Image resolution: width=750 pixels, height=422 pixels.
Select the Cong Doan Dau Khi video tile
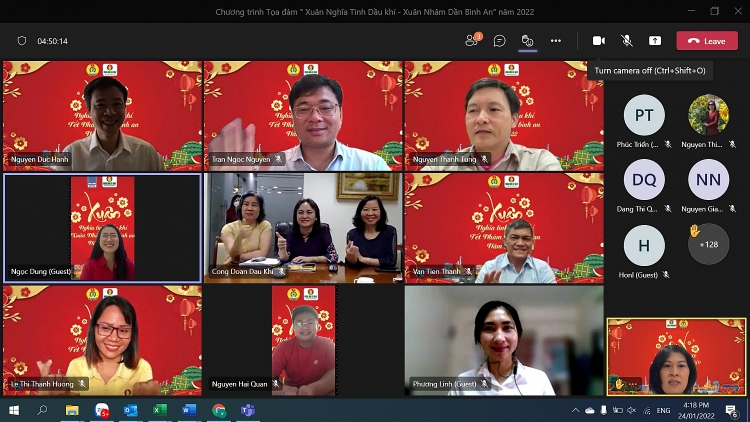click(303, 227)
